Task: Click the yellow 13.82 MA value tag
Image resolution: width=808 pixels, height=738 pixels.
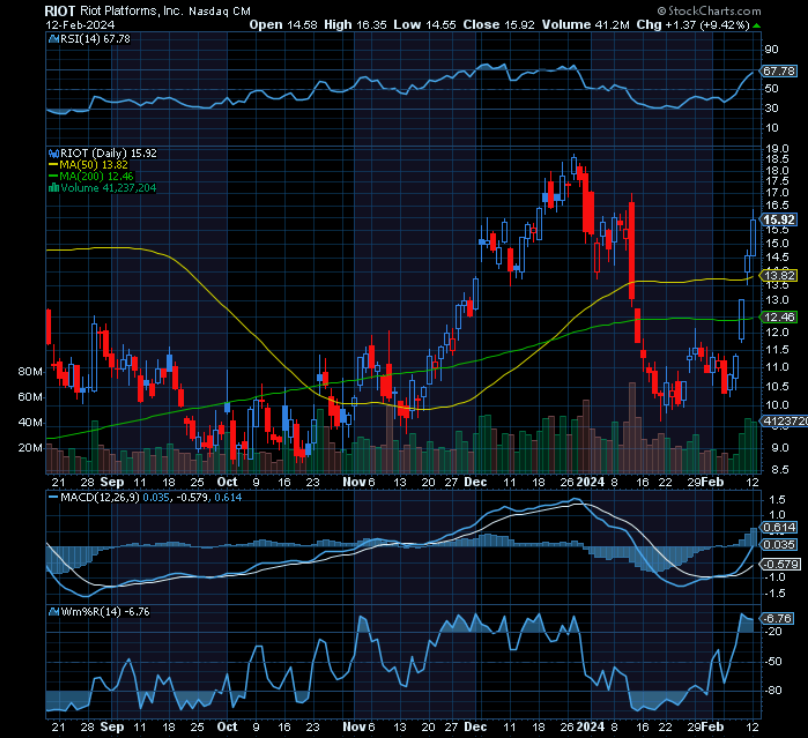Action: (779, 275)
